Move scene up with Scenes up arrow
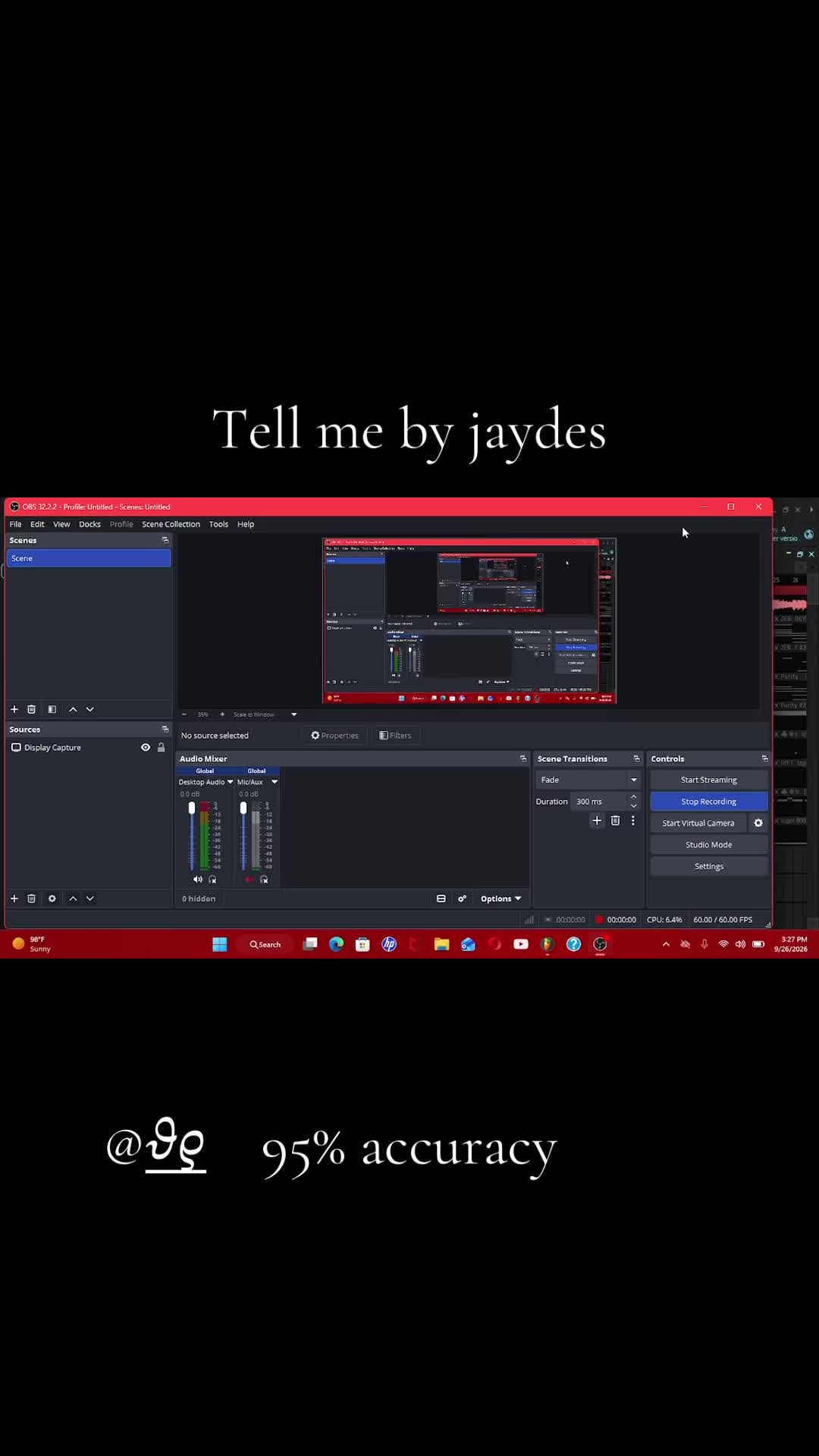The height and width of the screenshot is (1456, 819). click(73, 709)
